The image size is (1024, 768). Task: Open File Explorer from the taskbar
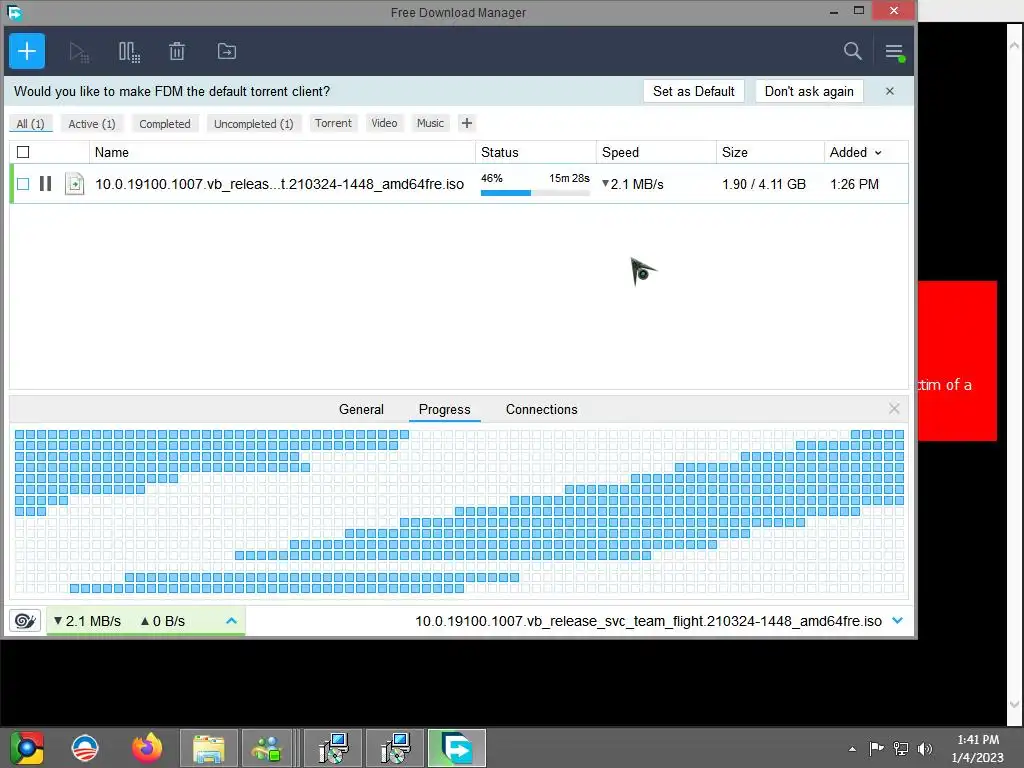click(x=208, y=748)
